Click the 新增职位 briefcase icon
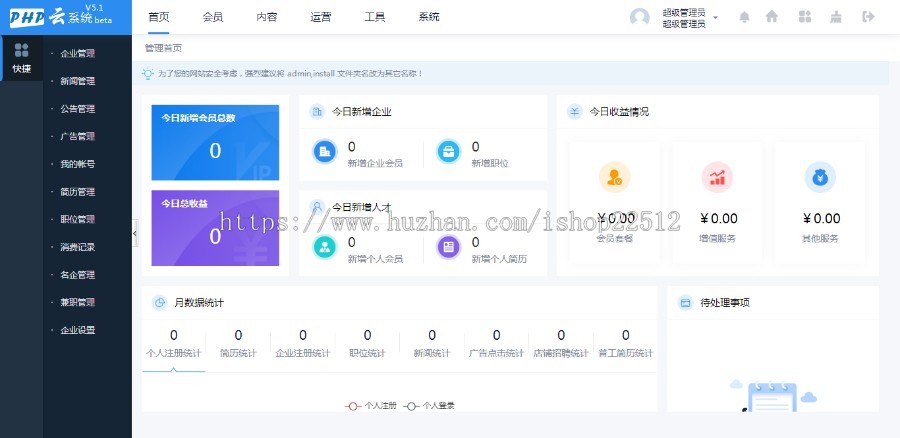 pyautogui.click(x=448, y=152)
